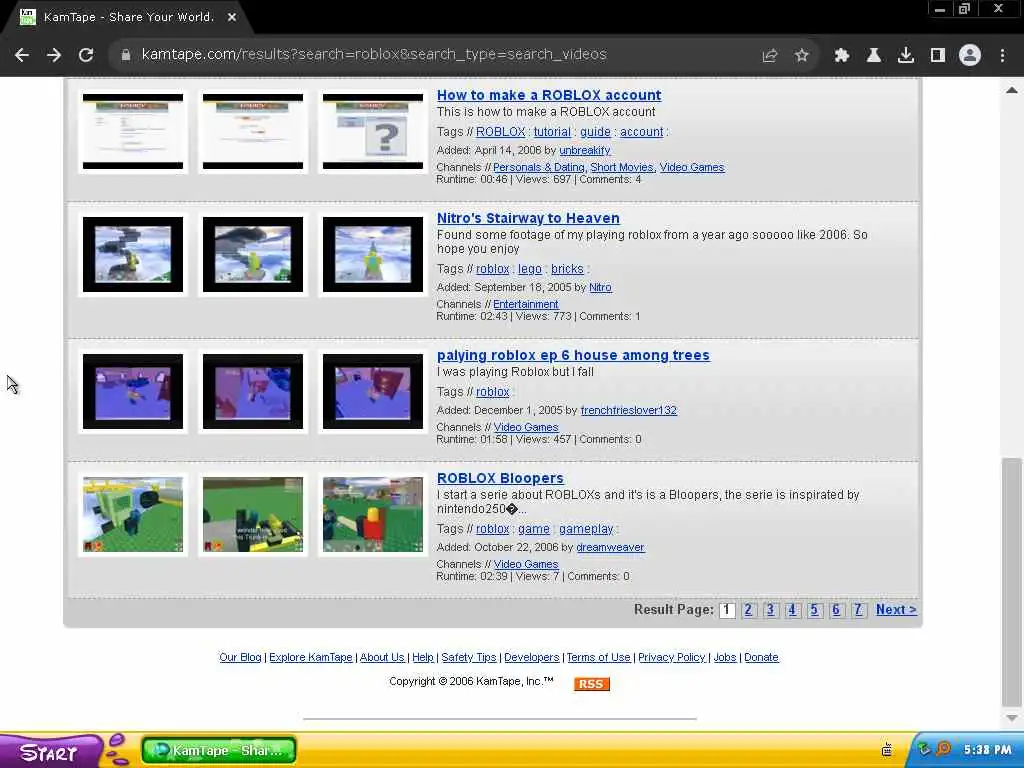This screenshot has width=1024, height=768.
Task: Open video Nitro's Stairway to Heaven
Action: [x=528, y=218]
